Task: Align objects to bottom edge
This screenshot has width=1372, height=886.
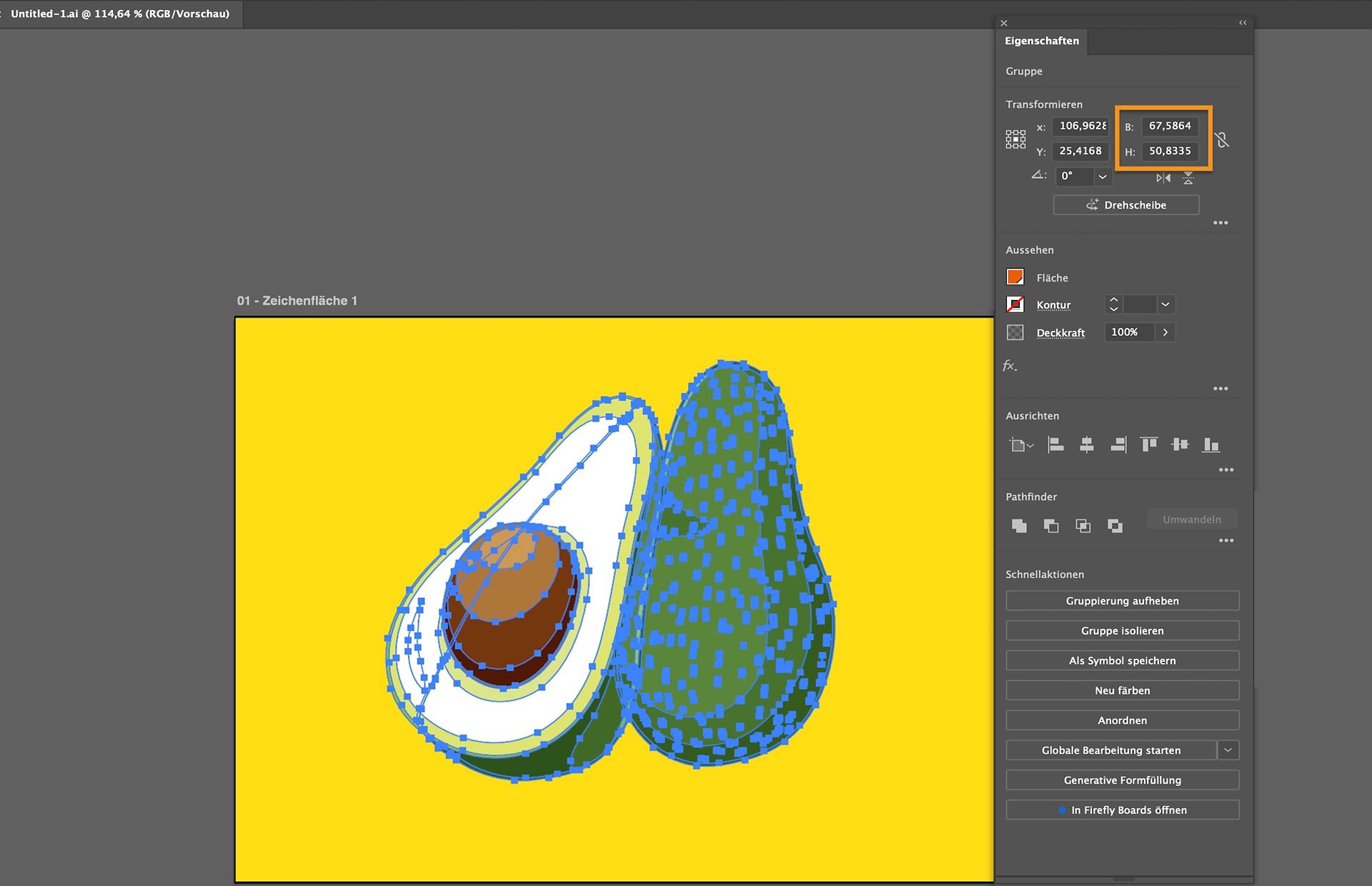Action: coord(1211,445)
